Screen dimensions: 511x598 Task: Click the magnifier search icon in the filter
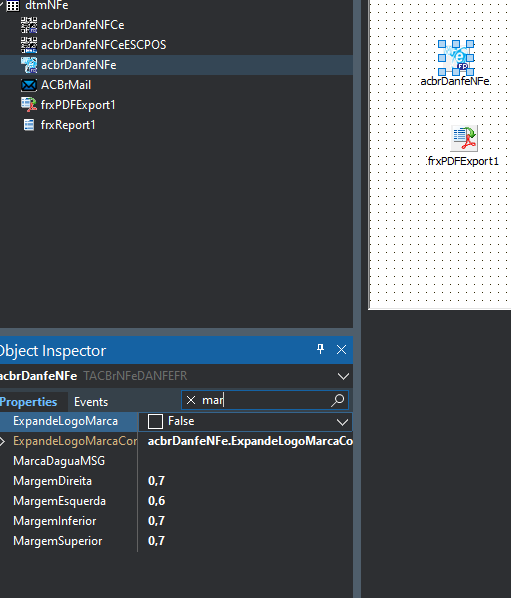pos(337,400)
